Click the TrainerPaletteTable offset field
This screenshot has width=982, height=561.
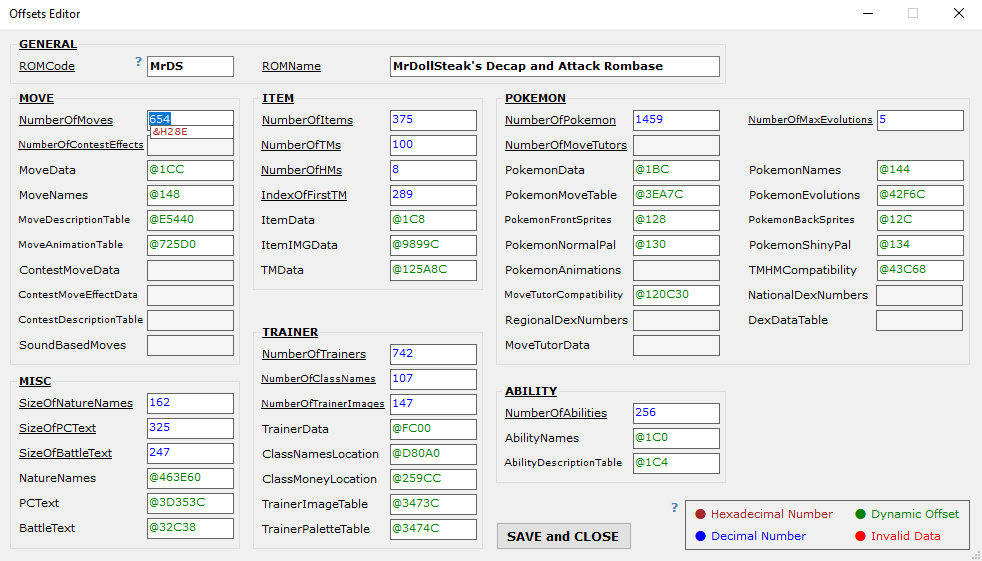tap(432, 528)
